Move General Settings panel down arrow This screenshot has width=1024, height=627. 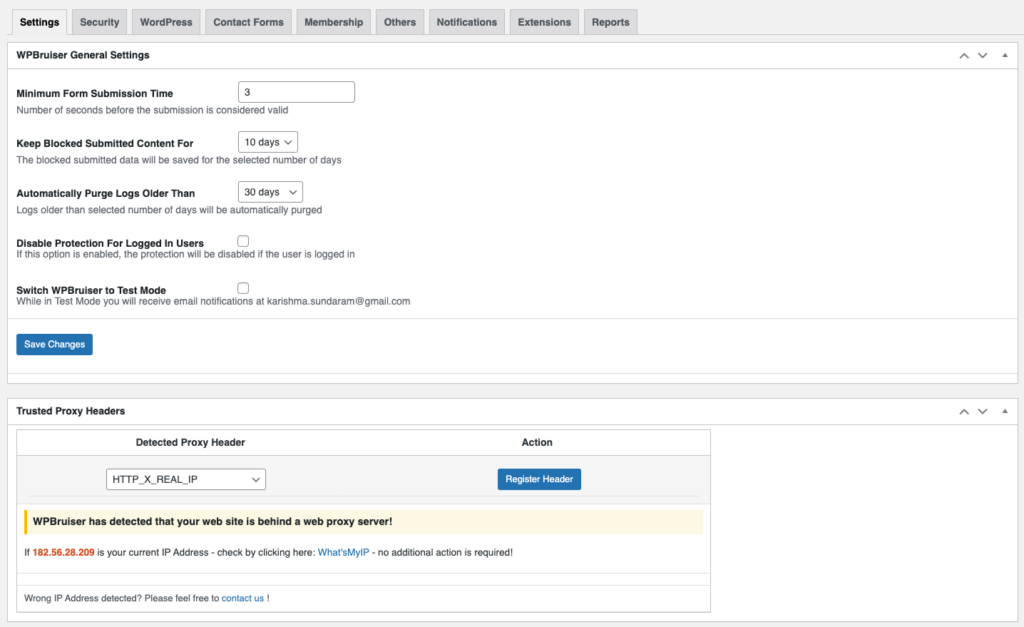click(982, 56)
